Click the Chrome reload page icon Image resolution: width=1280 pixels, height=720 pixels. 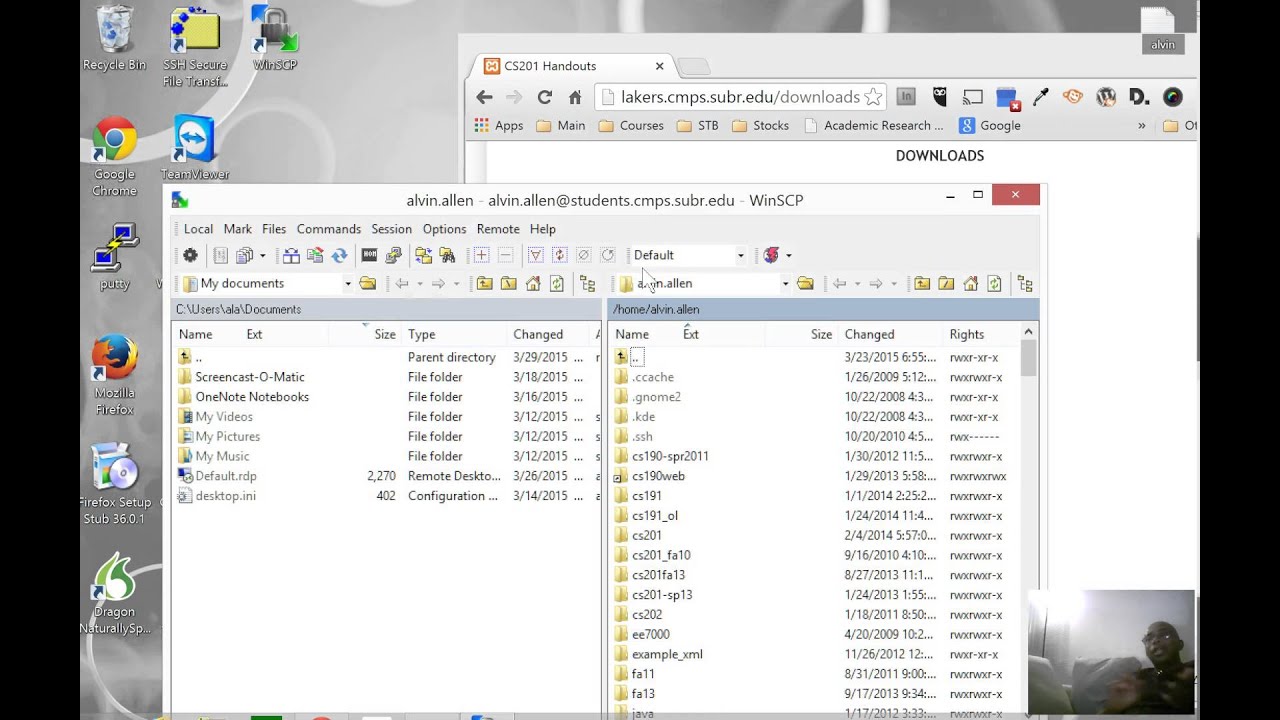click(x=544, y=97)
